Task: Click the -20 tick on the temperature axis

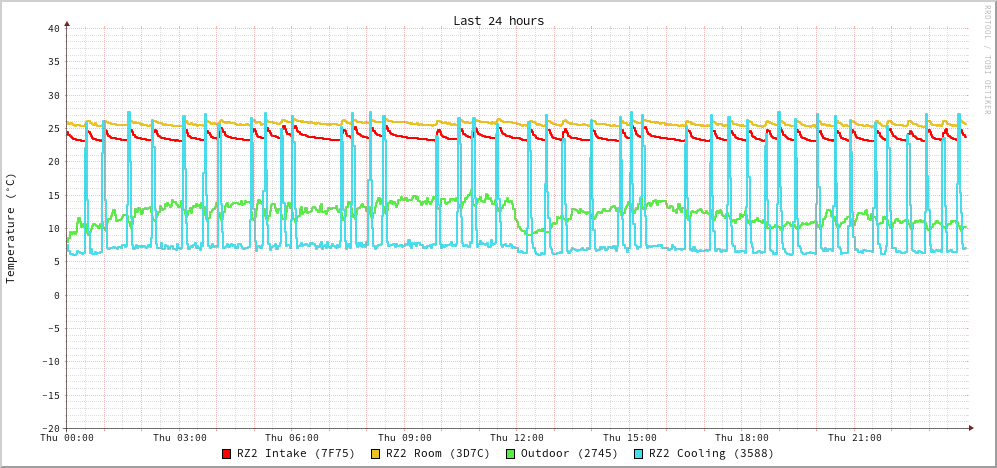Action: (x=50, y=428)
